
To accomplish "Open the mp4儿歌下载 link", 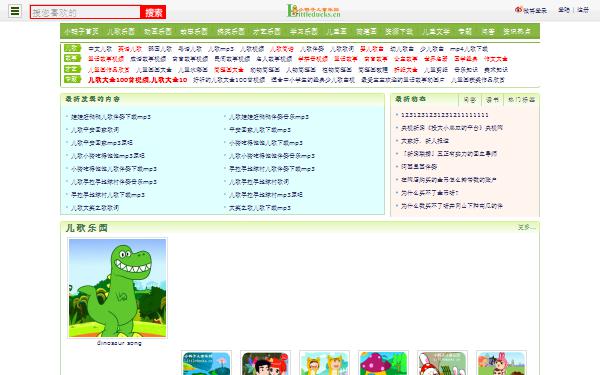I will 469,49.
